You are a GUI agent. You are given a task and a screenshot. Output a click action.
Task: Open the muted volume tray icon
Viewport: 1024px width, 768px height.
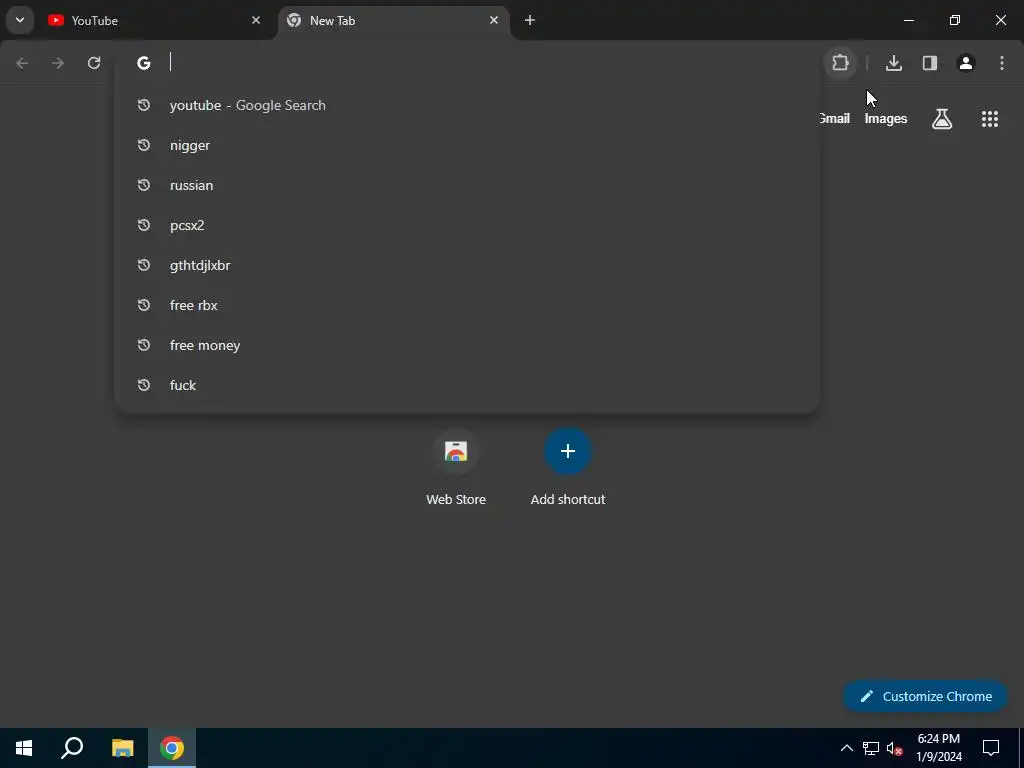click(894, 748)
